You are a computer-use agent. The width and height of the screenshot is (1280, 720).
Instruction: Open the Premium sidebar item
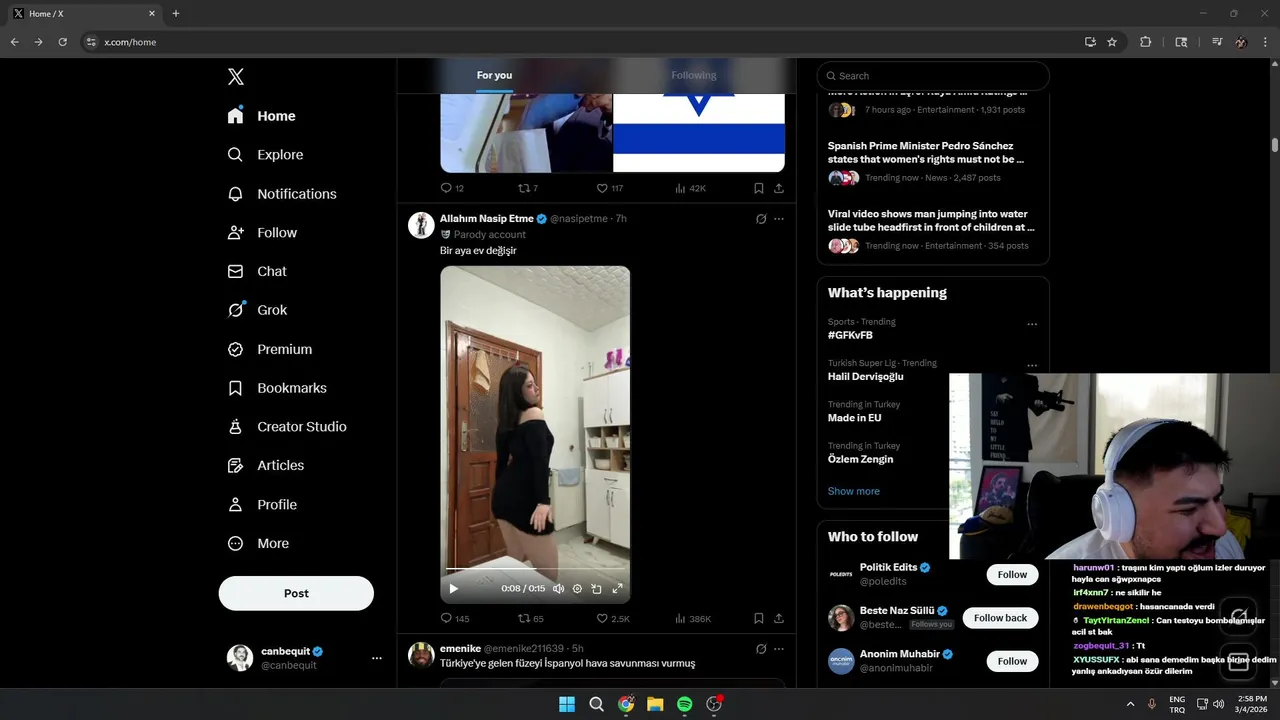270,349
